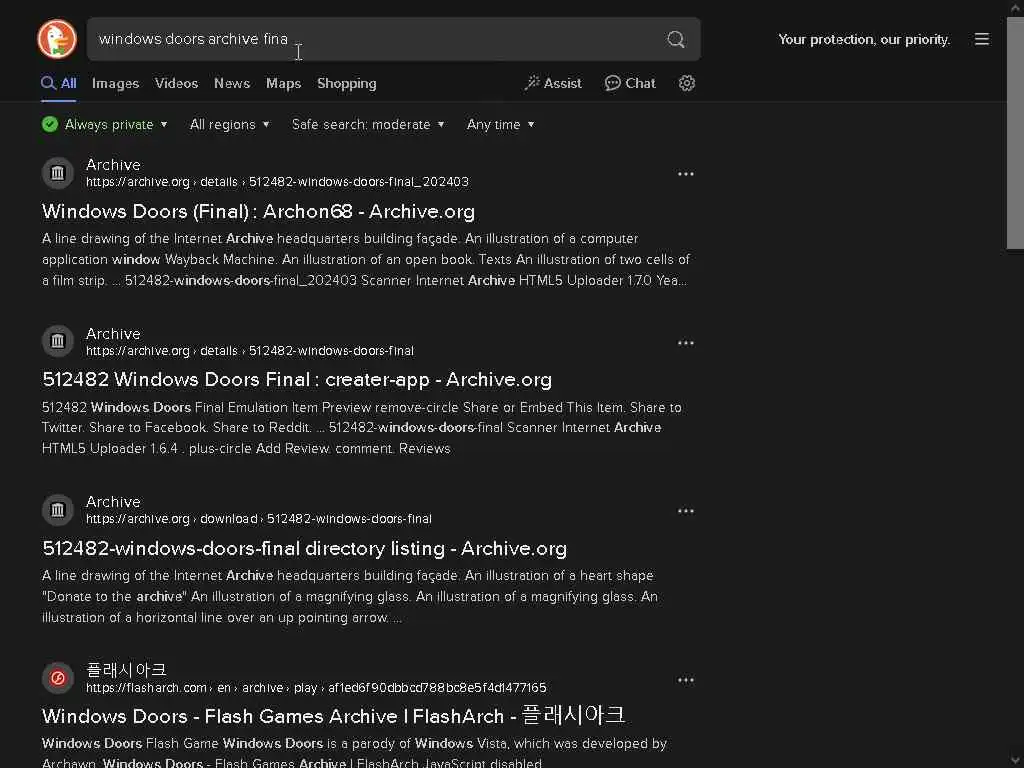
Task: Click the Assist wand icon
Action: (532, 83)
